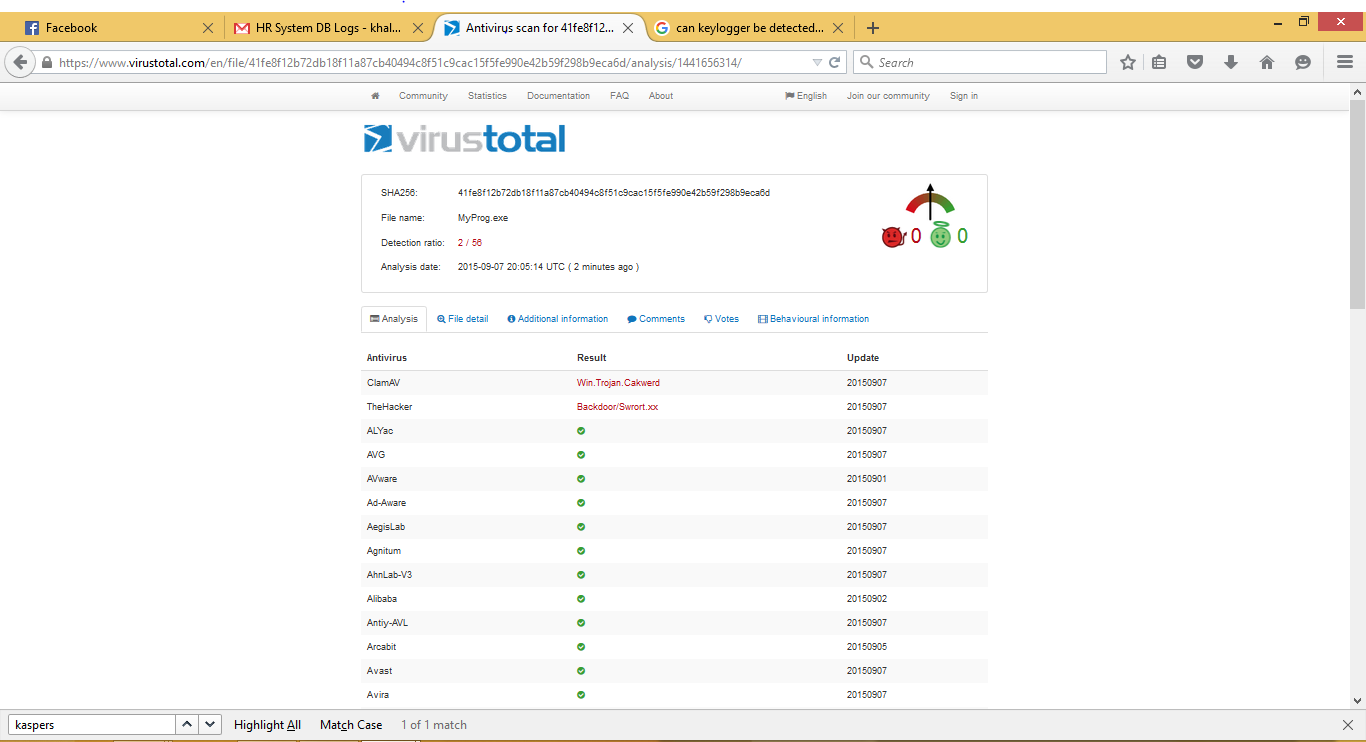This screenshot has height=742, width=1366.
Task: Open the Additional information tab
Action: pos(558,319)
